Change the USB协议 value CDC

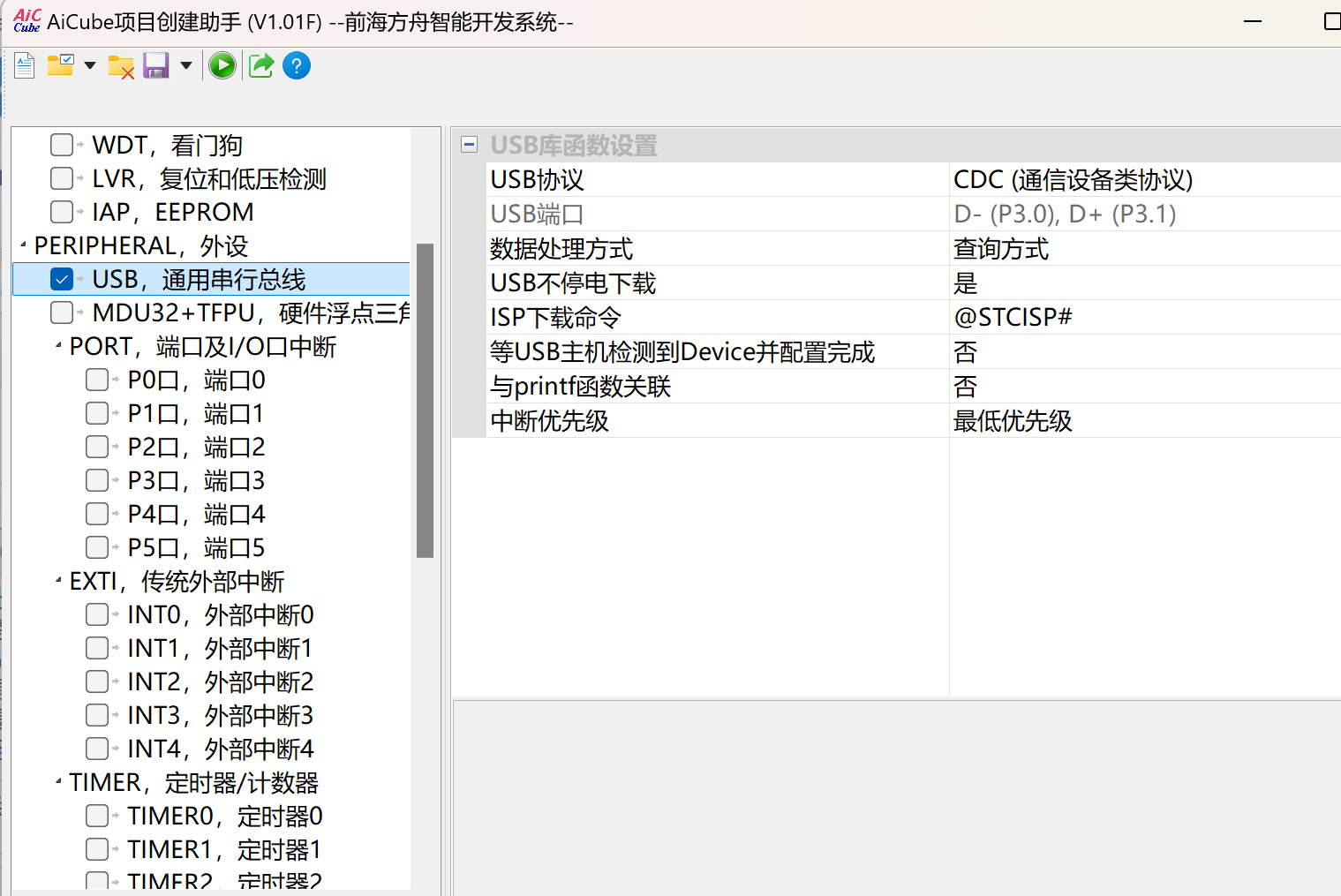[1072, 179]
